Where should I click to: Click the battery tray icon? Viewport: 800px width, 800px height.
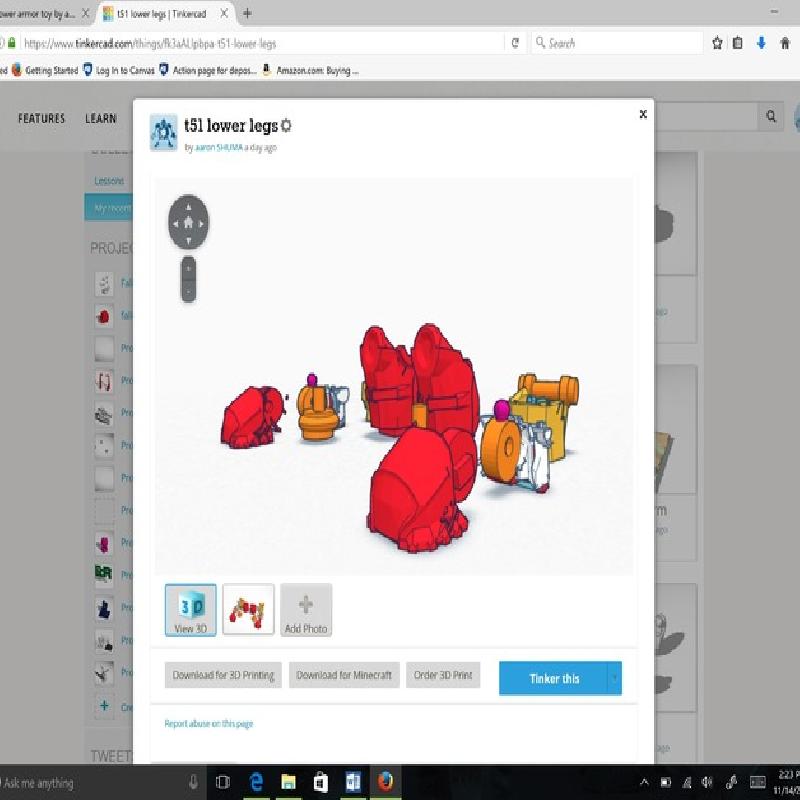pos(666,782)
